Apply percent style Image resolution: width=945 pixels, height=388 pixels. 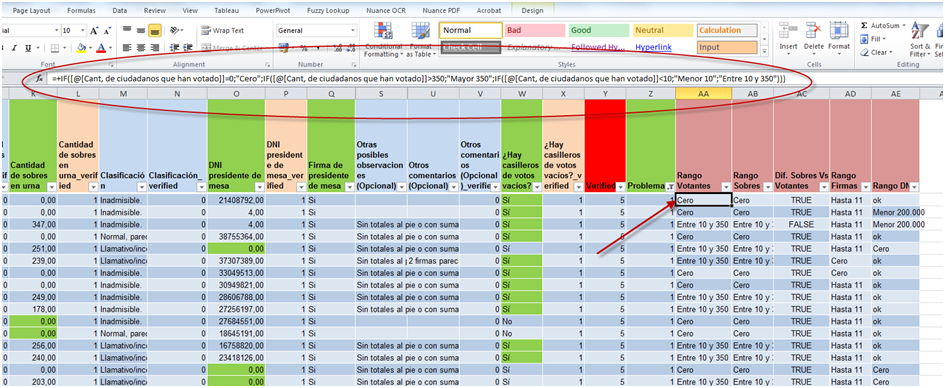(x=303, y=48)
